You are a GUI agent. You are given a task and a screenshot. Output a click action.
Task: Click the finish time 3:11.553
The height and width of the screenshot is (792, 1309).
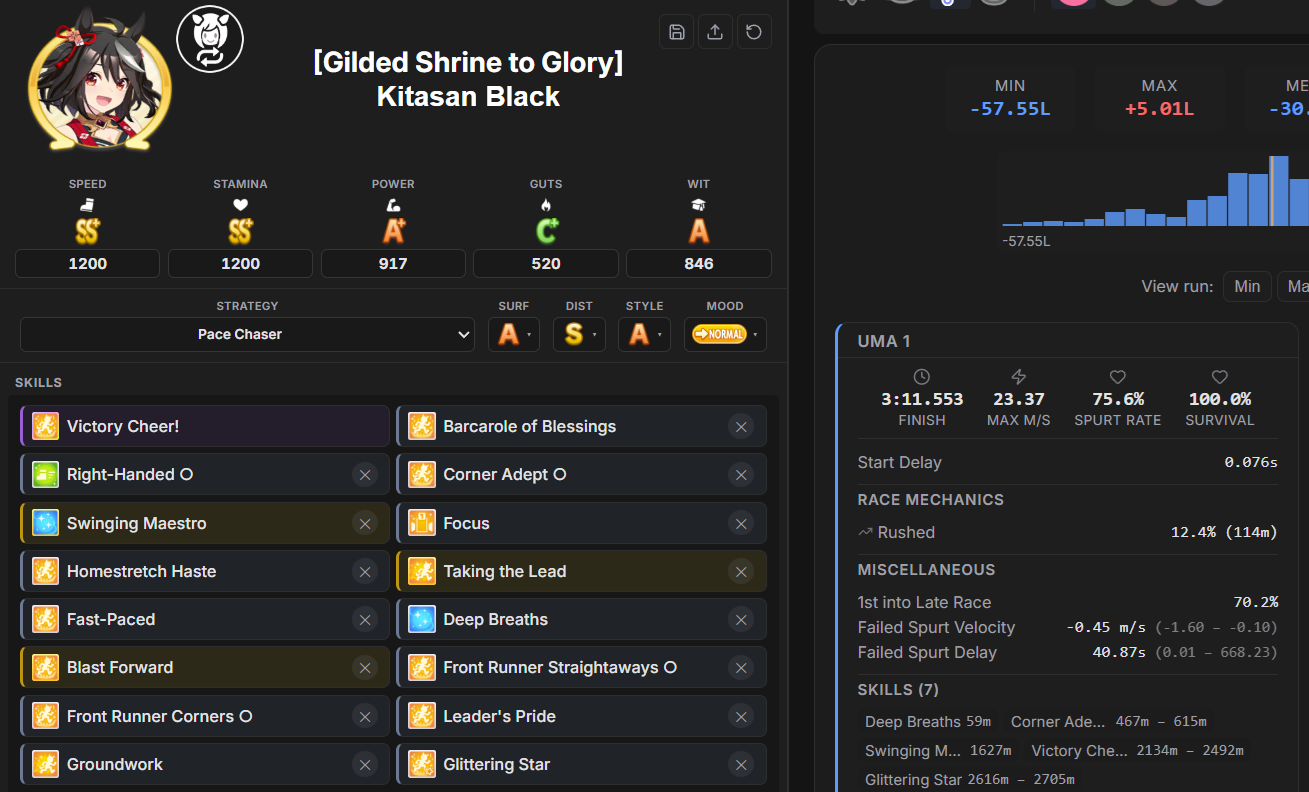coord(922,399)
